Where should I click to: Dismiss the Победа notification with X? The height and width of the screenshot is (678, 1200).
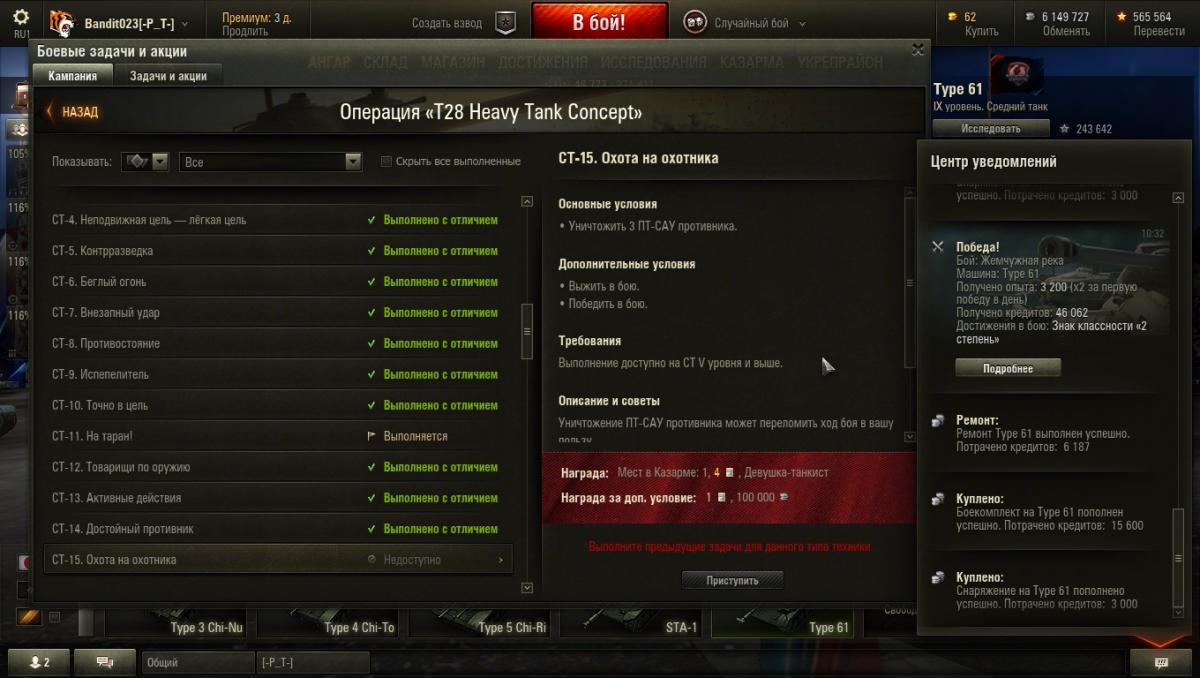click(x=937, y=246)
